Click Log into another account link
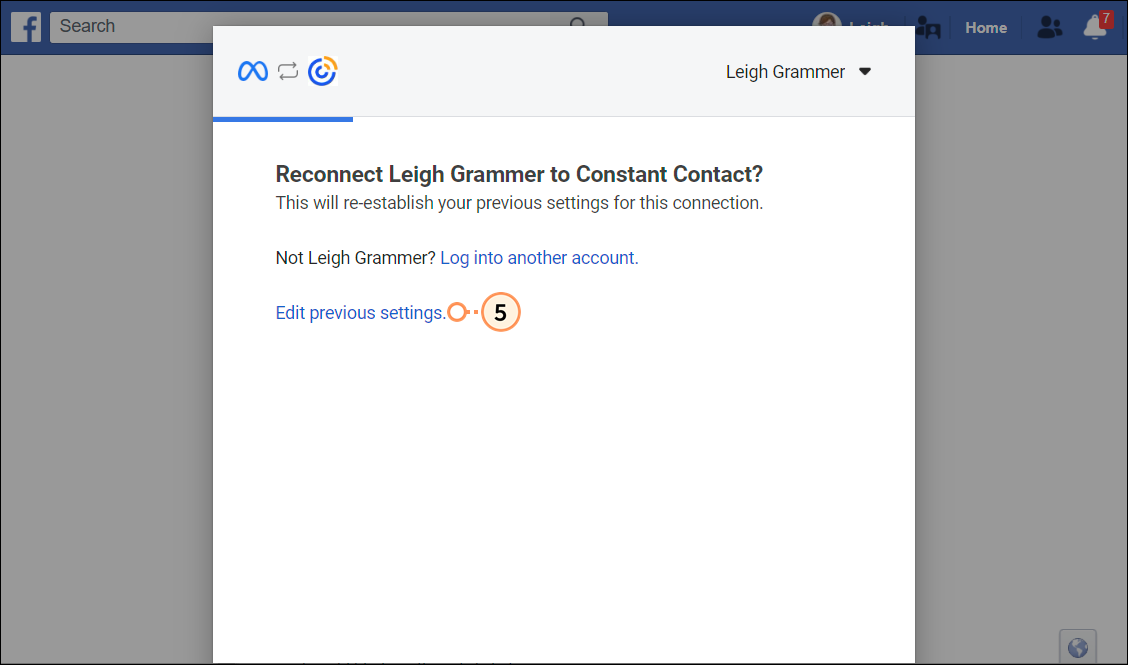This screenshot has width=1128, height=665. [539, 258]
